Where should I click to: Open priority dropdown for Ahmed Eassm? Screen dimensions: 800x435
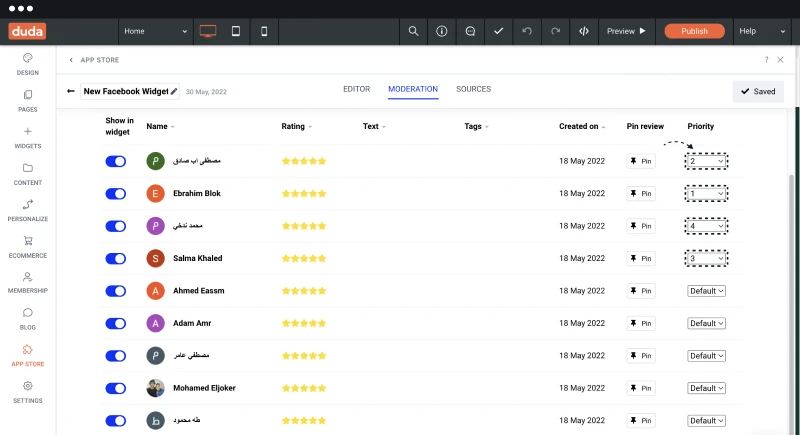point(706,291)
